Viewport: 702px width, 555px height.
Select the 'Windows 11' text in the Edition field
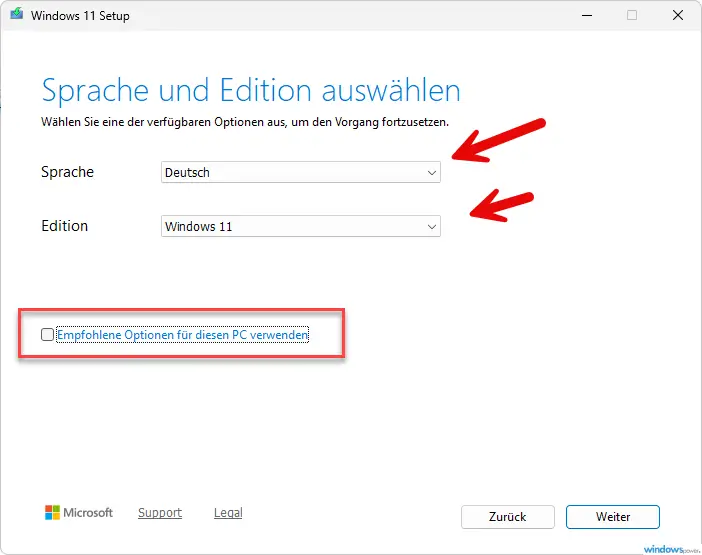[x=199, y=227]
